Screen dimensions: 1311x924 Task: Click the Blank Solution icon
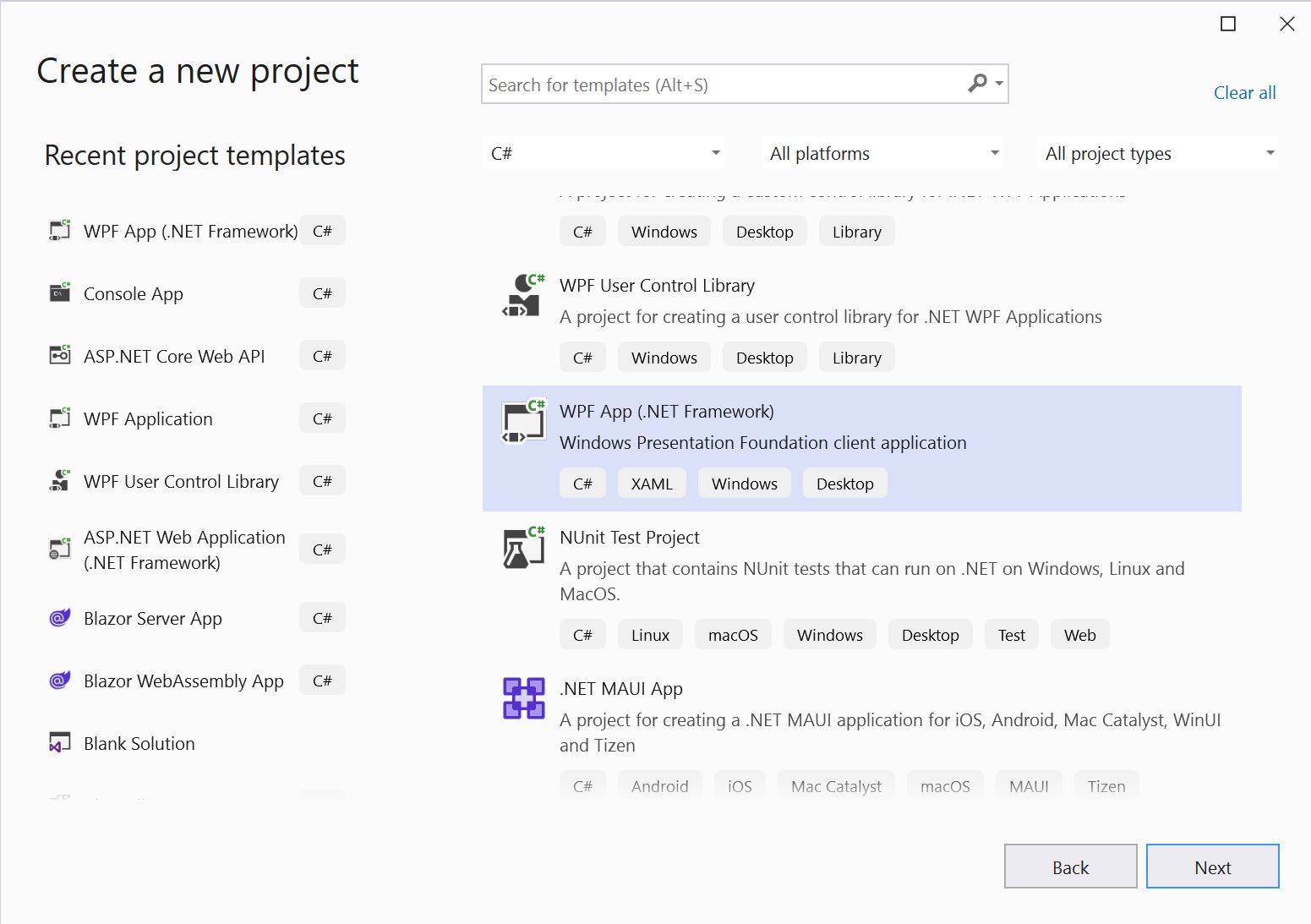pos(60,743)
